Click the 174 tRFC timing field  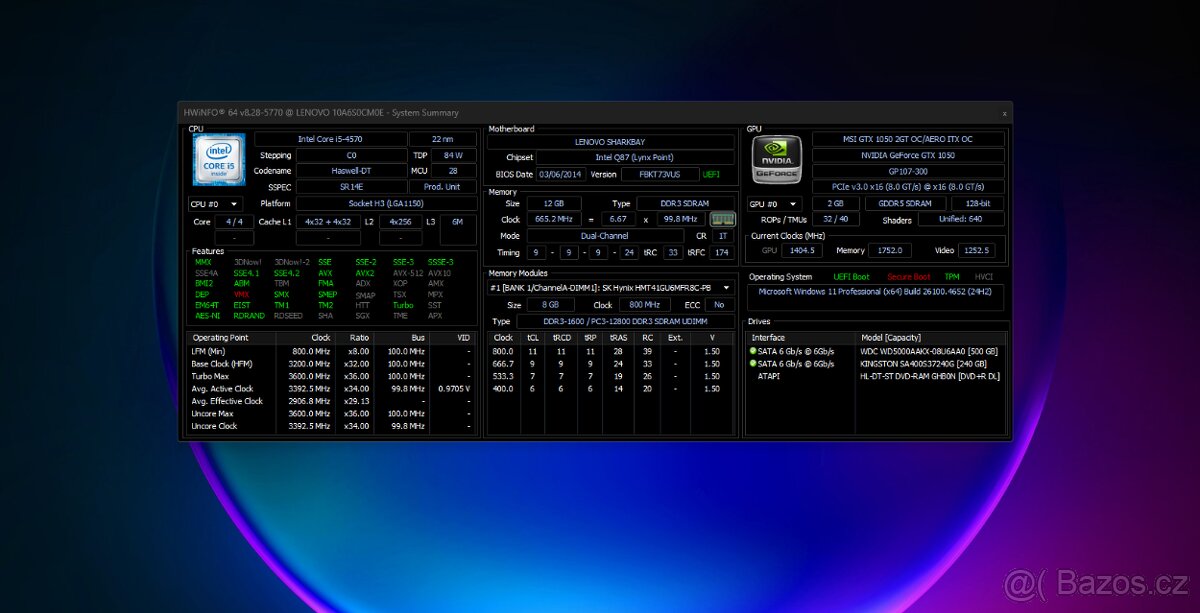[722, 252]
